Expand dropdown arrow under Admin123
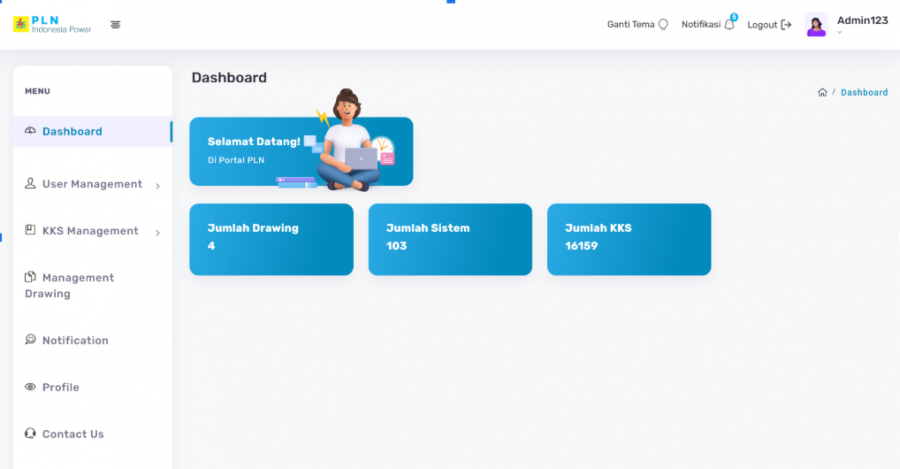 pos(840,33)
